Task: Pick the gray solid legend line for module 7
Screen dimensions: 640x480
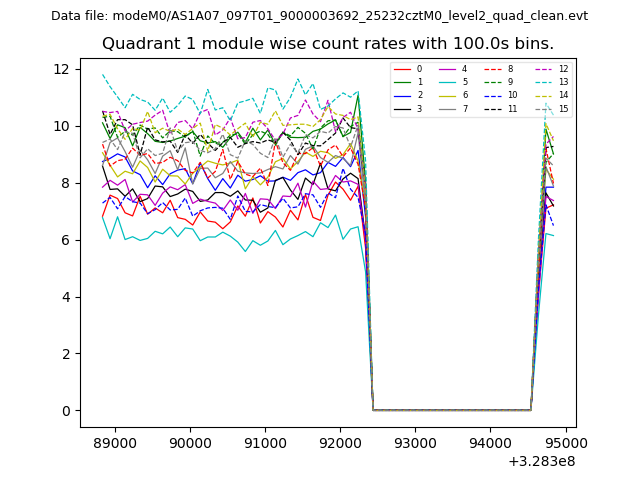Action: (449, 108)
